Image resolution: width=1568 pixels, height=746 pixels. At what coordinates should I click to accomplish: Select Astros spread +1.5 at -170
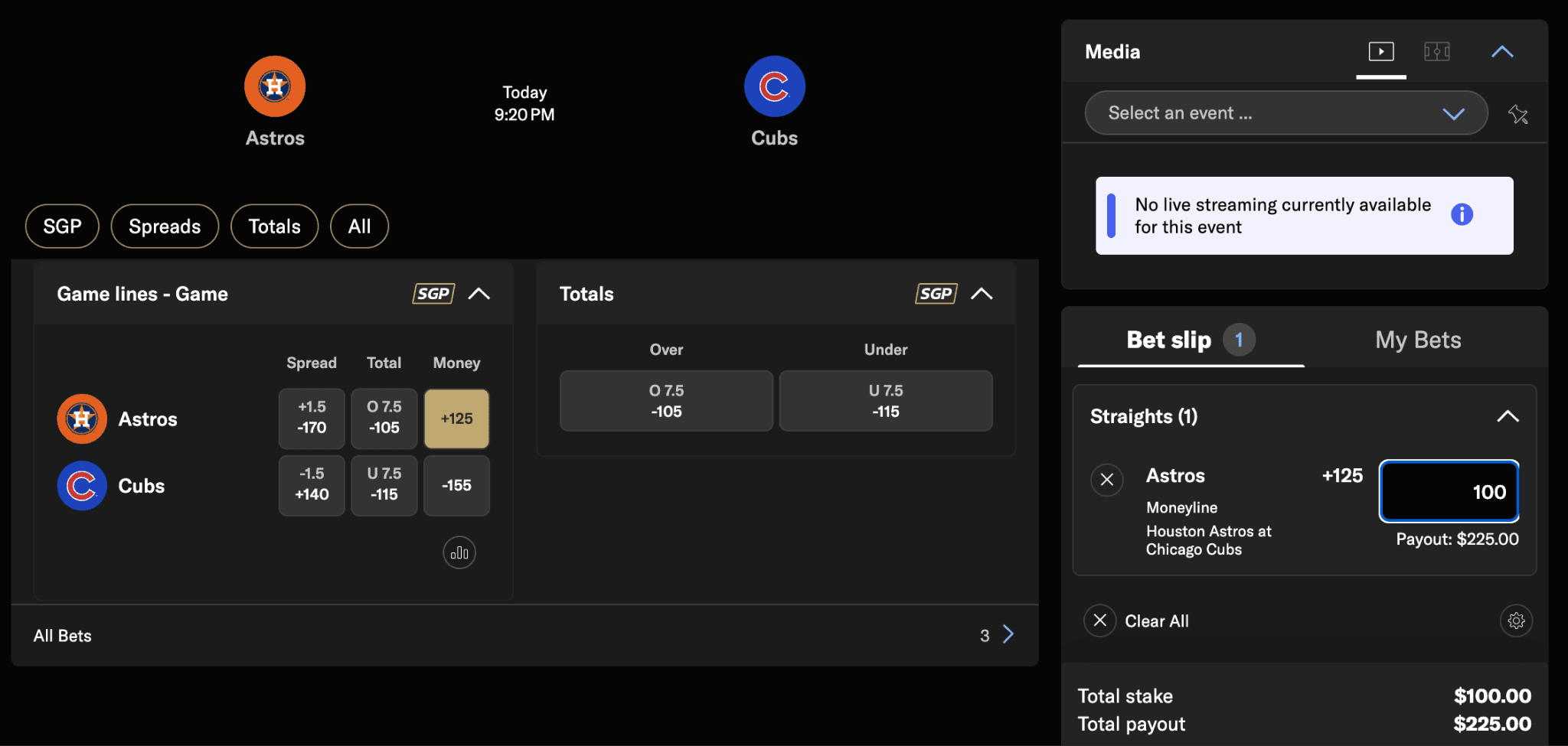coord(312,418)
